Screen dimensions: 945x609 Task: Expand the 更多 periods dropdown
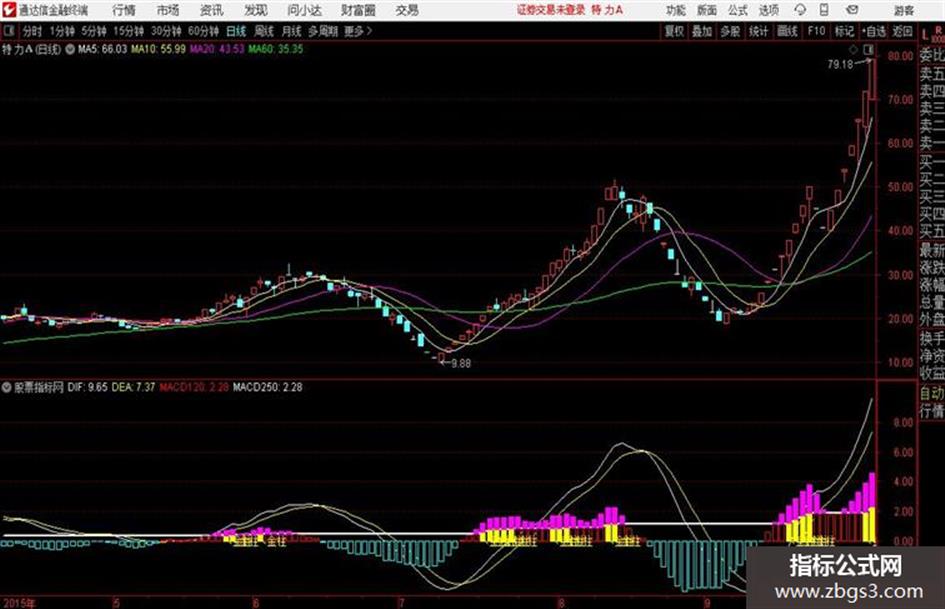coord(358,31)
